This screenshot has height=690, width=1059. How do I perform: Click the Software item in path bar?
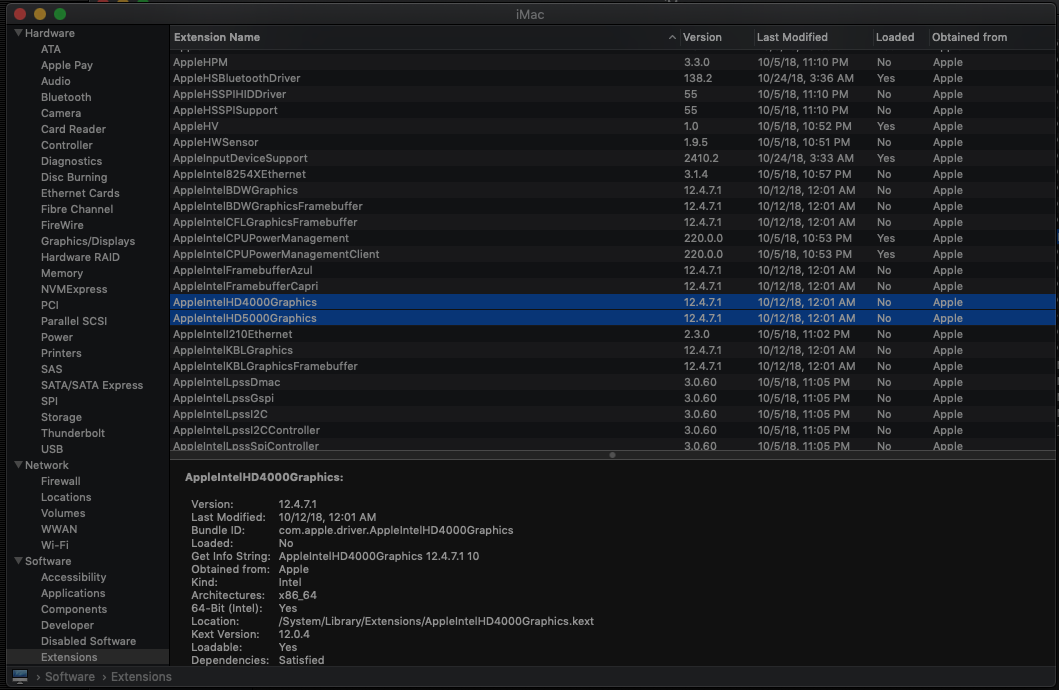tap(70, 677)
